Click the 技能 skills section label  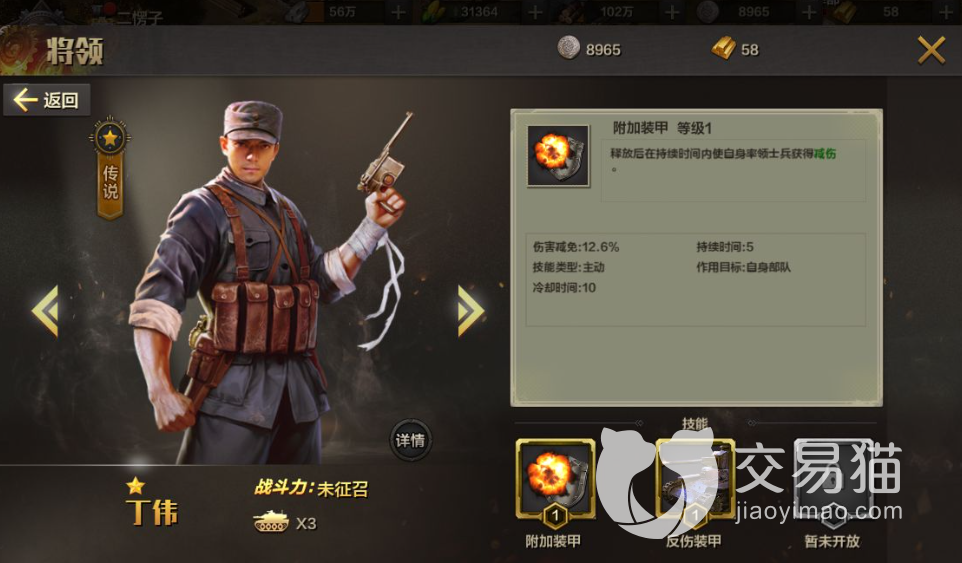[x=695, y=423]
